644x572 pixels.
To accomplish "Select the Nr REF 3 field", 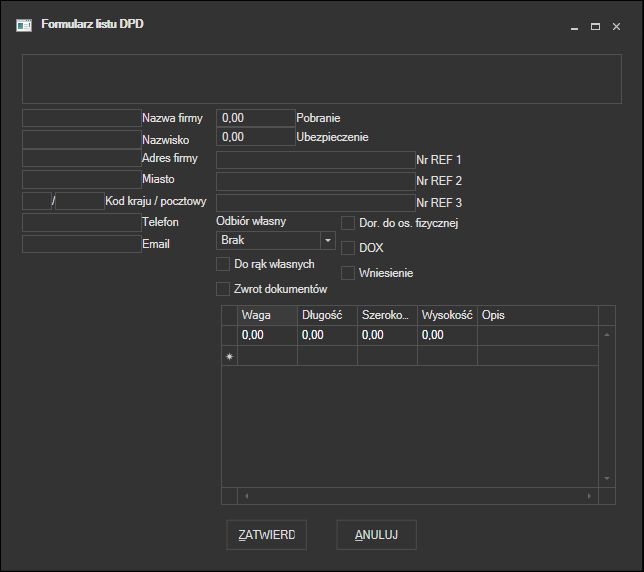I will (x=316, y=203).
